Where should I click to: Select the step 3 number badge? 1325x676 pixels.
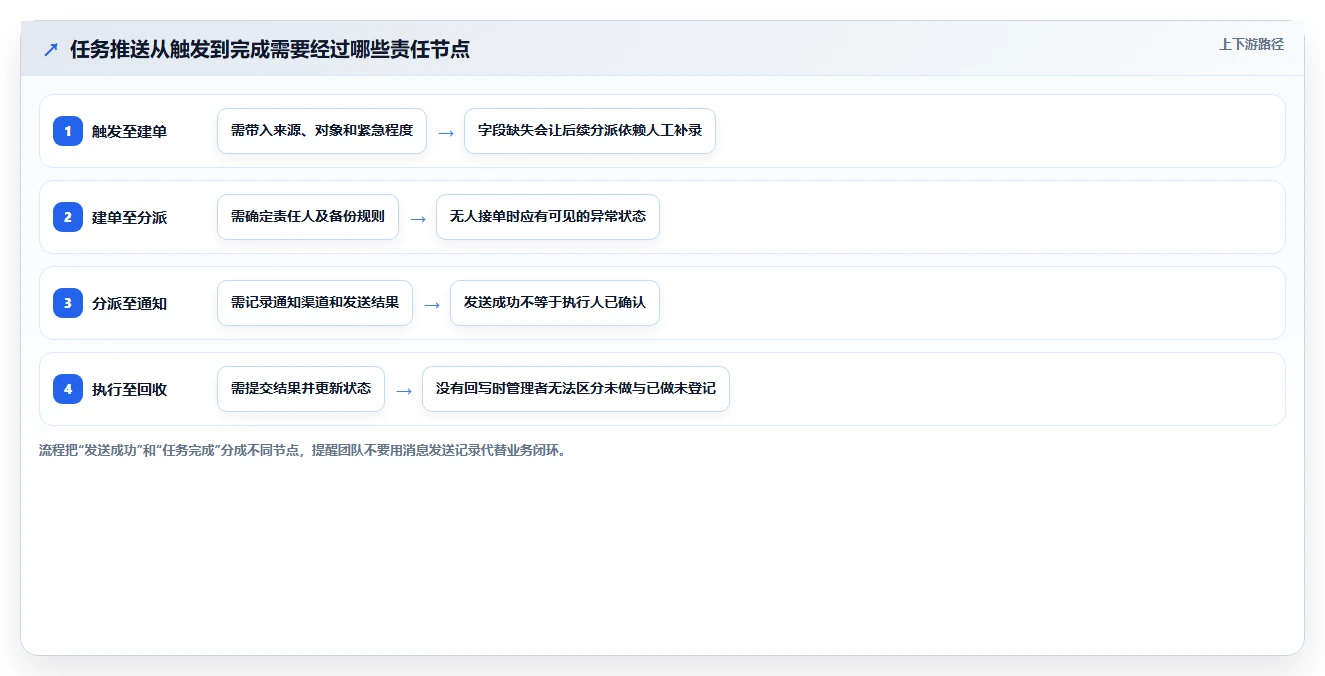tap(68, 303)
